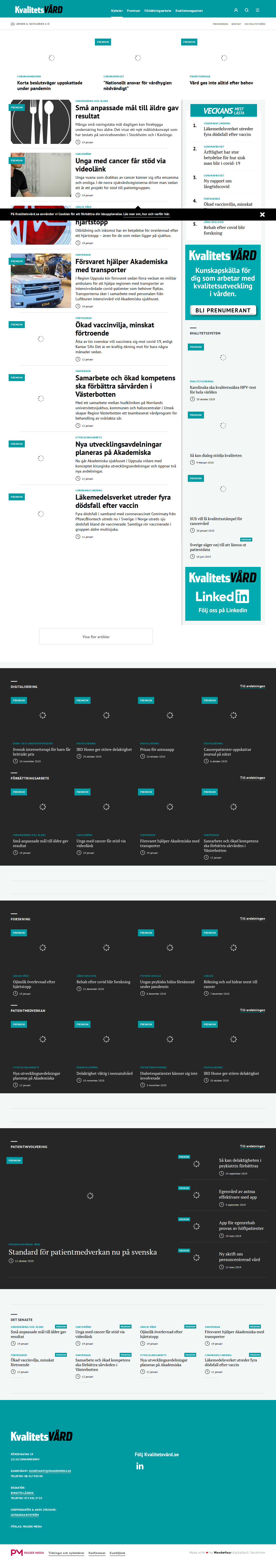This screenshot has height=1568, width=276.
Task: Expand the Ämnen & kategorier A-Ö menu
Action: pyautogui.click(x=30, y=24)
